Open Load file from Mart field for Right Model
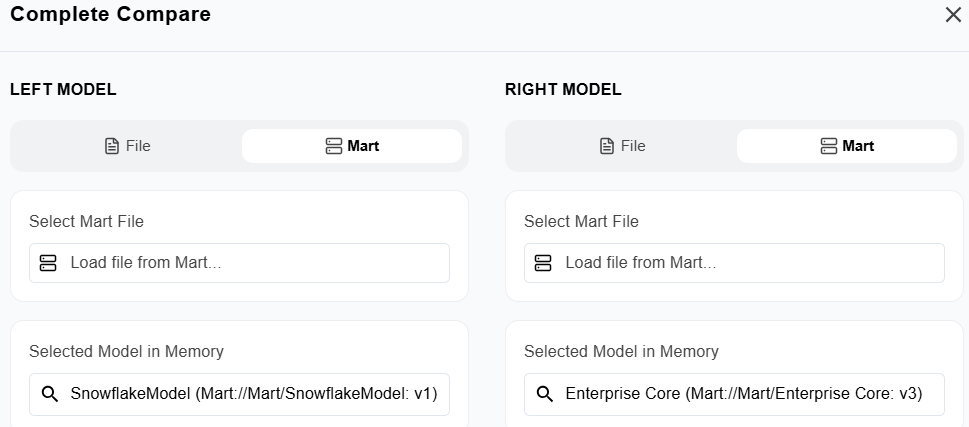 (x=734, y=263)
